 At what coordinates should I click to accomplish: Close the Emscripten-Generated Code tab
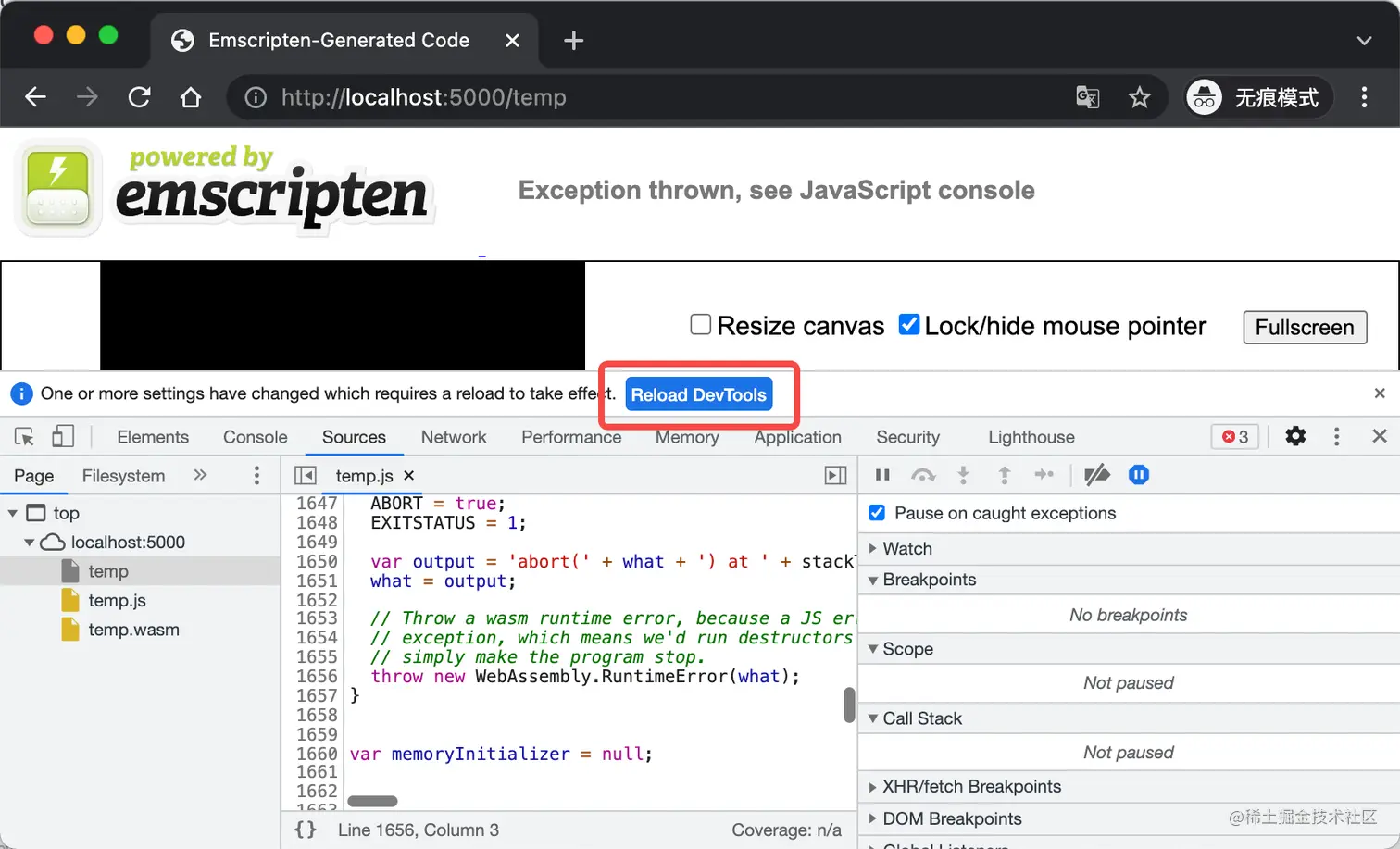[x=512, y=41]
